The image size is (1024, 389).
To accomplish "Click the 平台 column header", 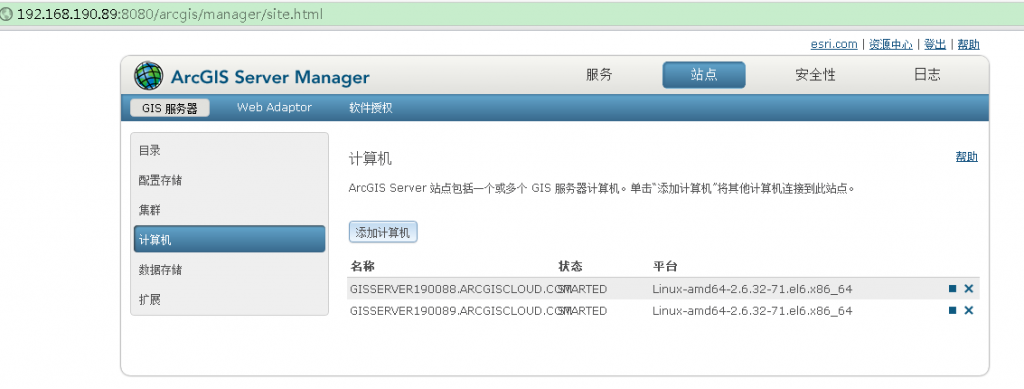I will point(665,266).
